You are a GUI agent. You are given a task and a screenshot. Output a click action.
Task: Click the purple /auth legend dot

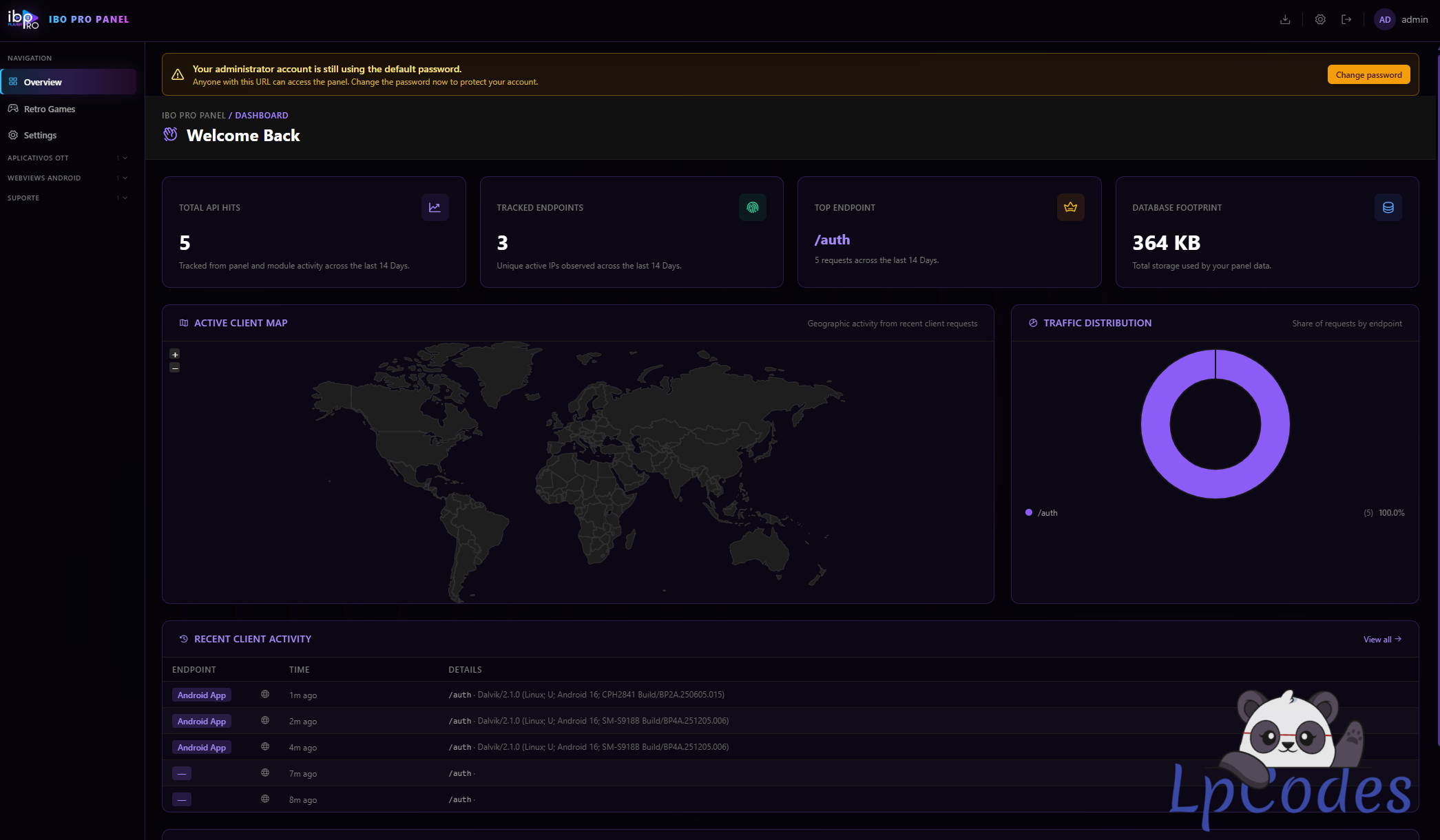[x=1029, y=512]
